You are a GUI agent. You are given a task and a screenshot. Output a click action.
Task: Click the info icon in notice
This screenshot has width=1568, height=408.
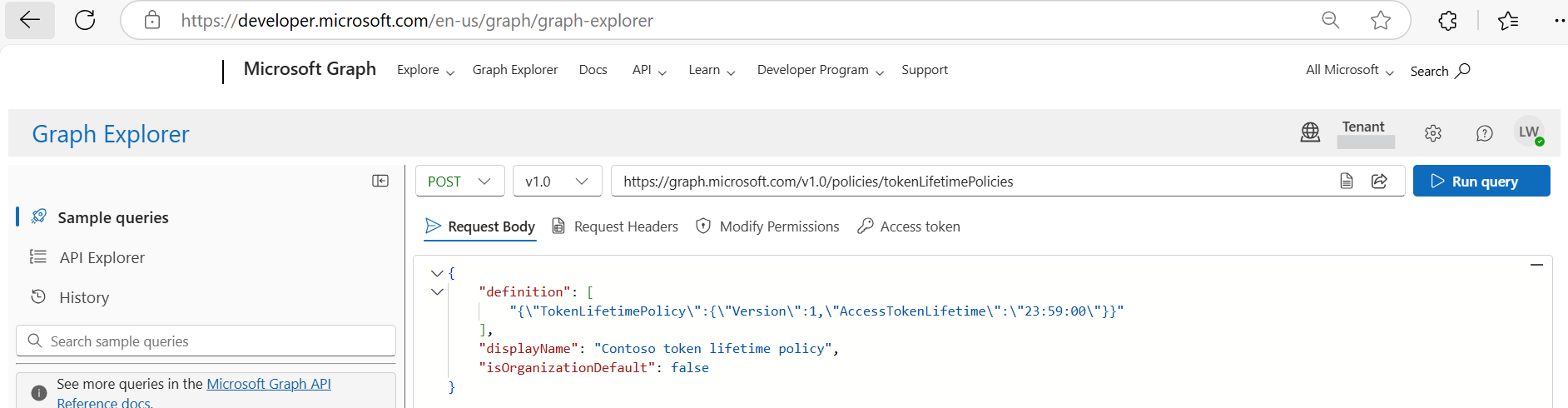39,392
